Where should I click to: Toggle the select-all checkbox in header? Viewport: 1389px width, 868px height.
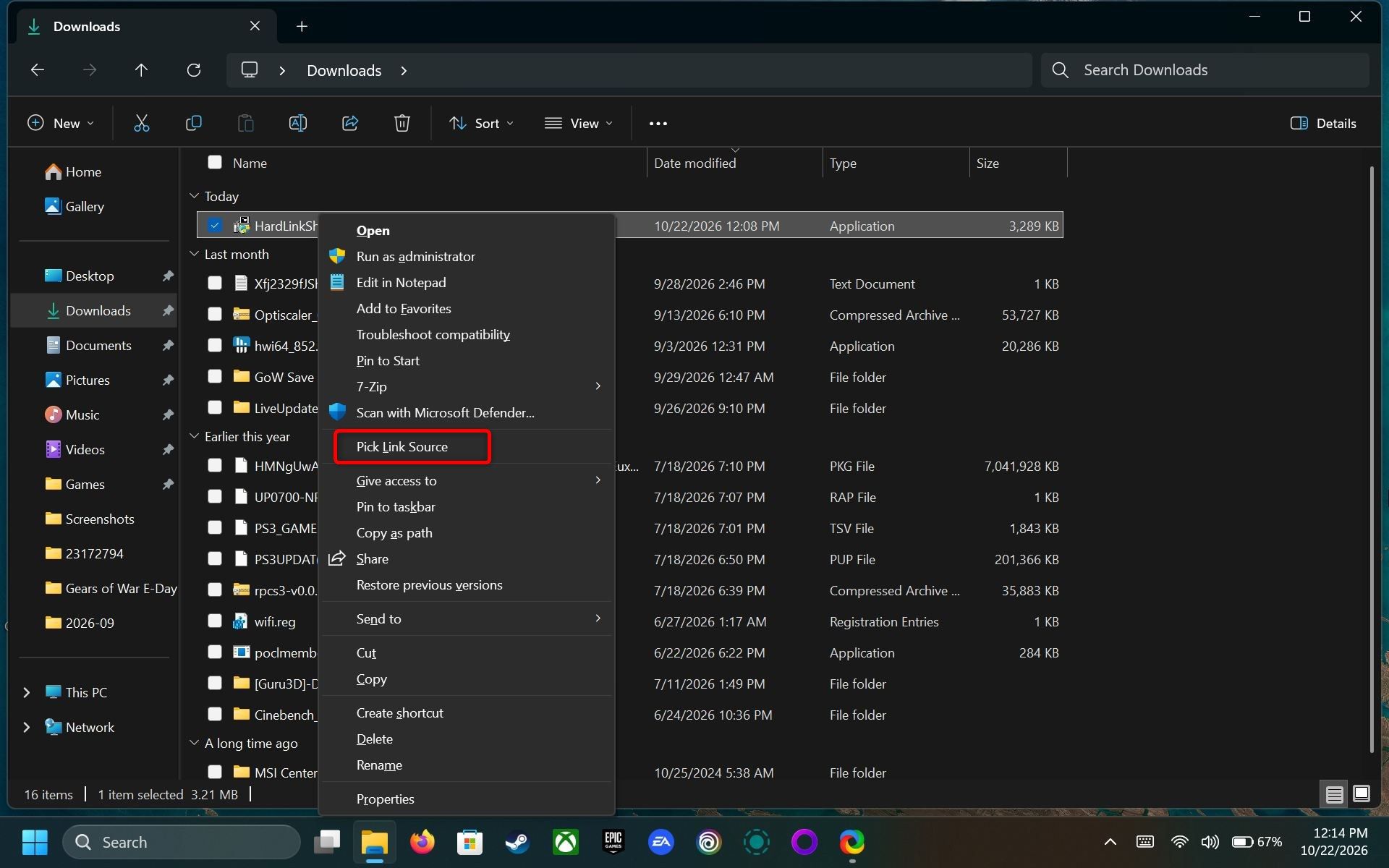215,163
